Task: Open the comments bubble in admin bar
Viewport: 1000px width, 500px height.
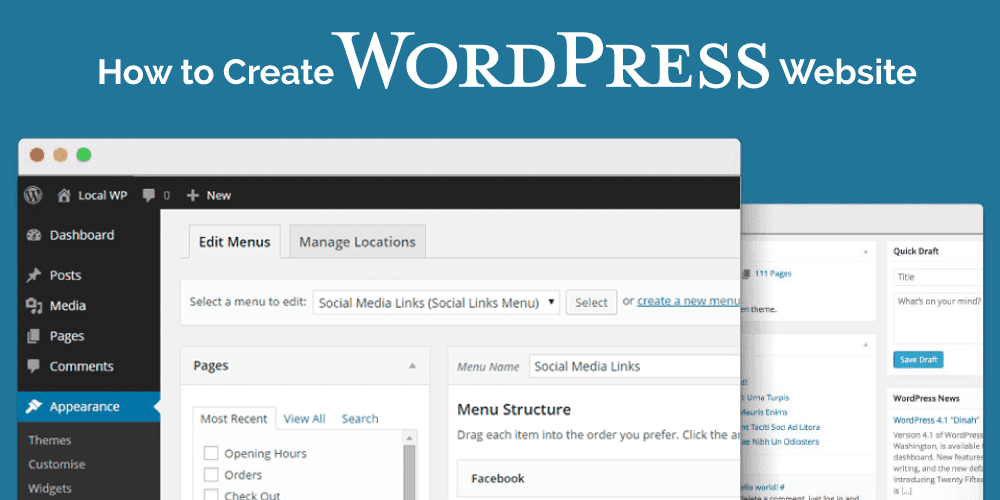Action: point(149,195)
